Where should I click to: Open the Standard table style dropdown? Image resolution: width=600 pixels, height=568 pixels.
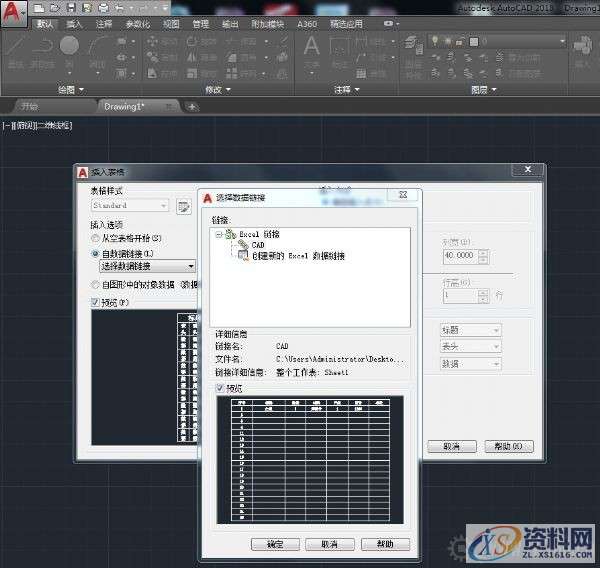[x=130, y=206]
